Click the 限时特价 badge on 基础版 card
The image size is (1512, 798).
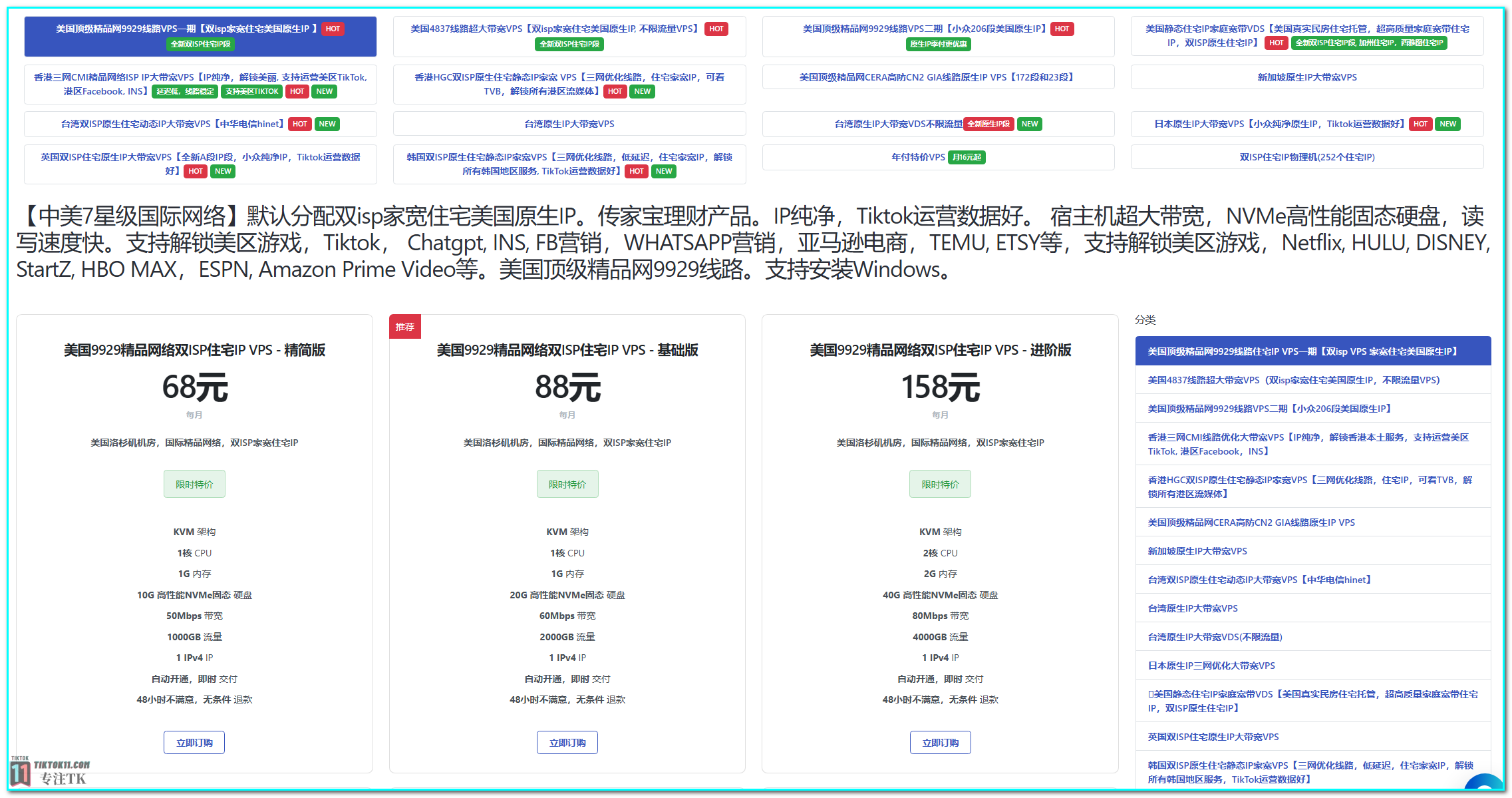pyautogui.click(x=567, y=485)
